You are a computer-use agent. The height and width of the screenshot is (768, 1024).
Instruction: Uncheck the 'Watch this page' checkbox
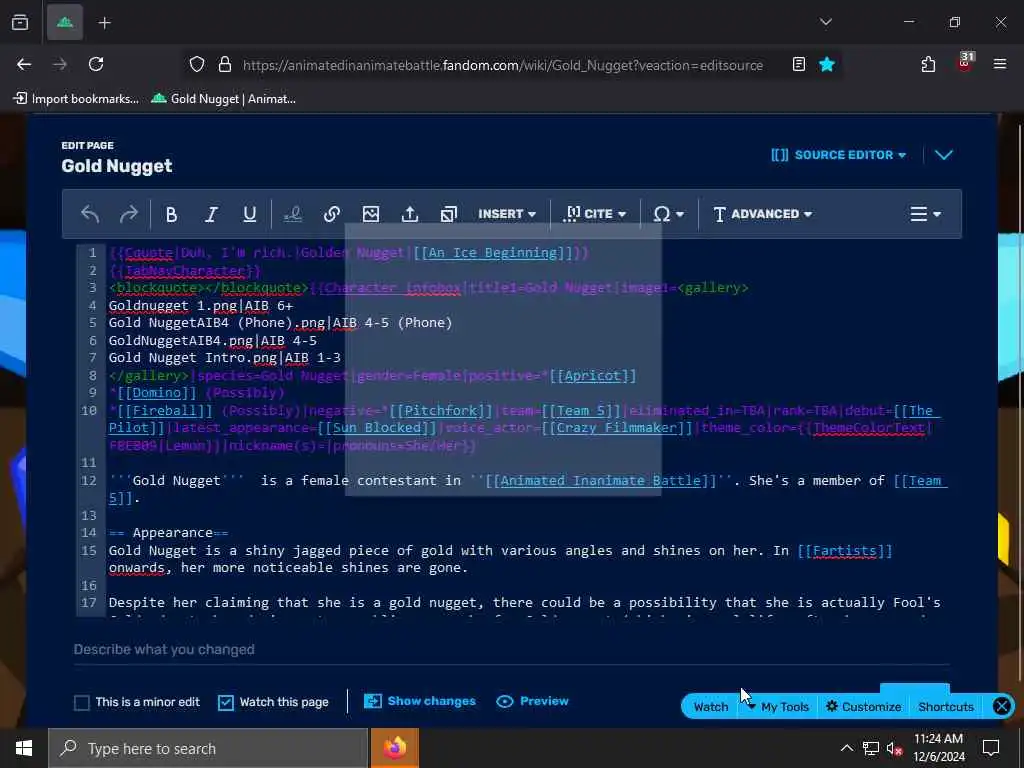pyautogui.click(x=225, y=702)
